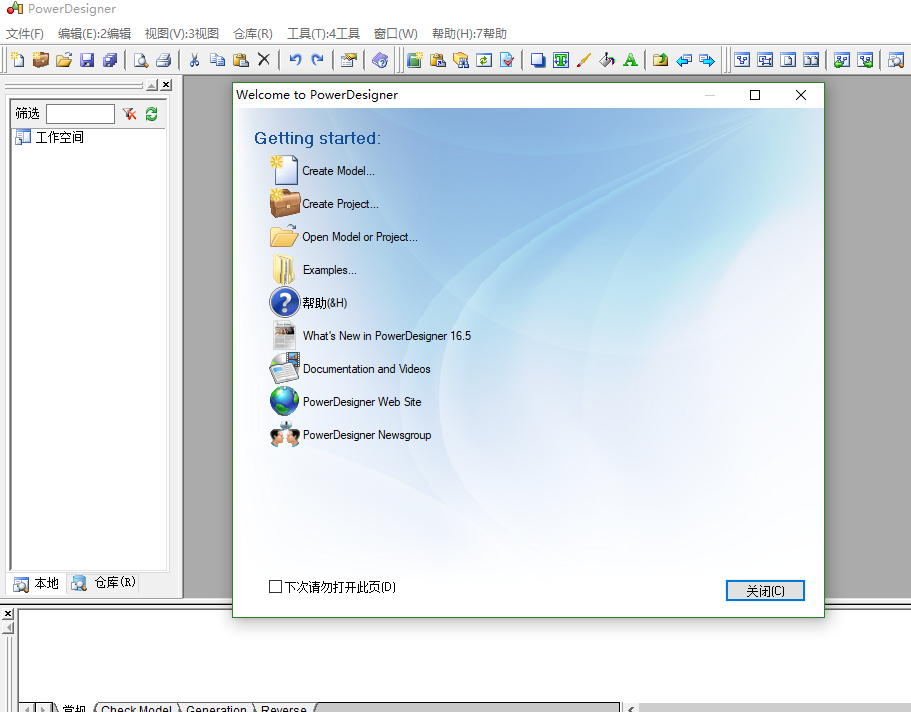Select the Fill Color bucket icon
This screenshot has height=712, width=911.
pyautogui.click(x=607, y=60)
